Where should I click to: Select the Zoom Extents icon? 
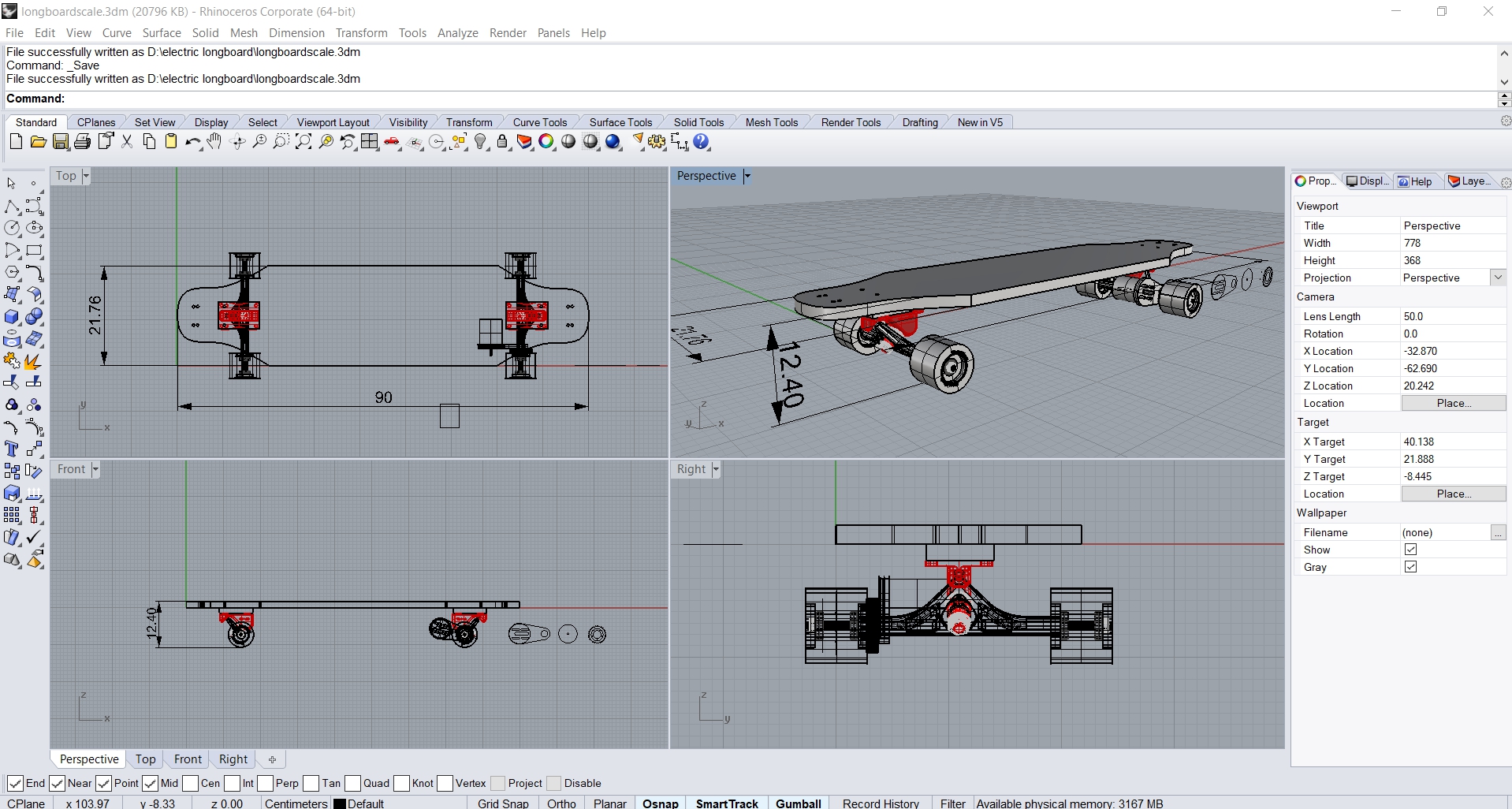click(304, 142)
